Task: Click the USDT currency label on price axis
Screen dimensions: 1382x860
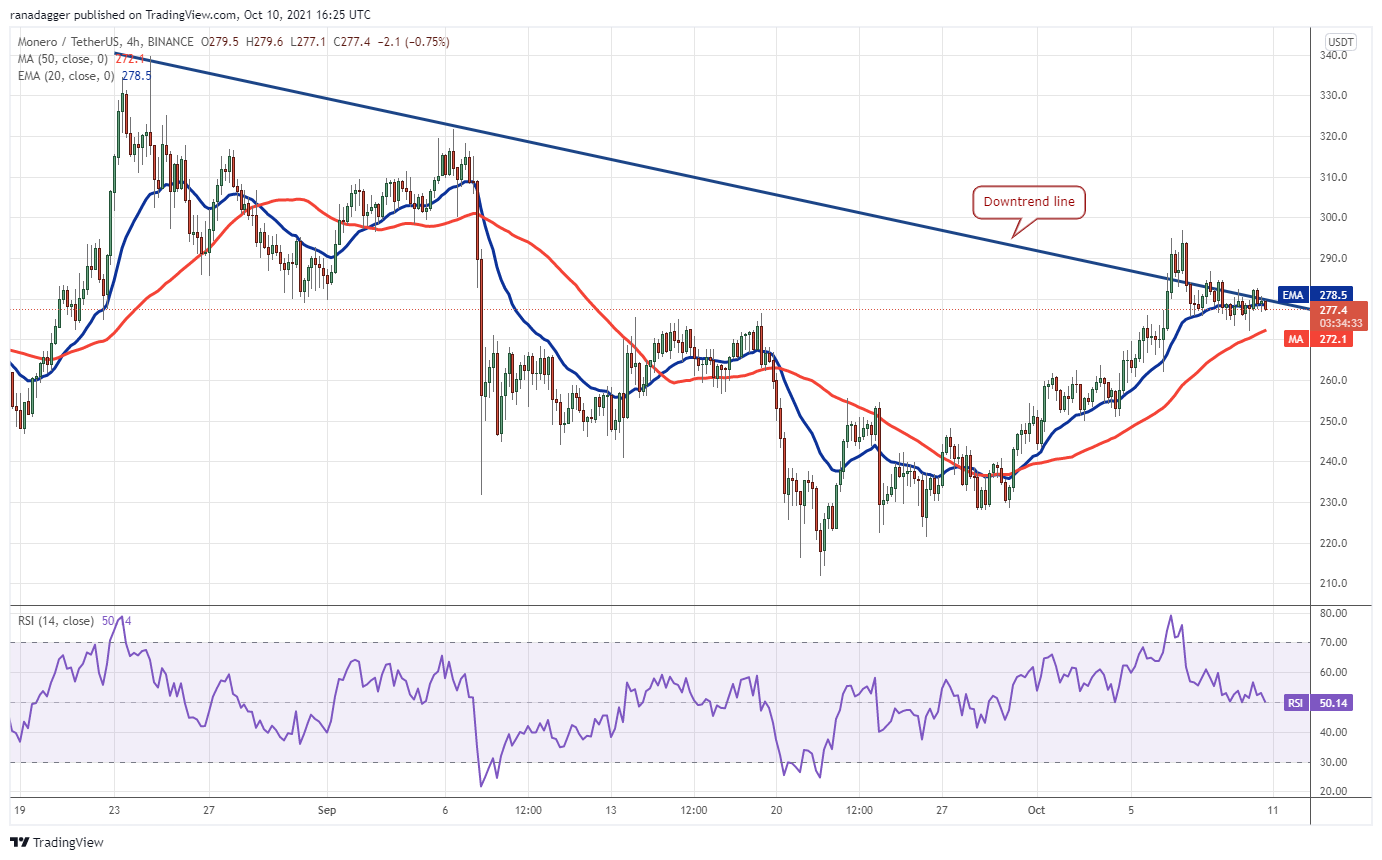Action: [1339, 42]
